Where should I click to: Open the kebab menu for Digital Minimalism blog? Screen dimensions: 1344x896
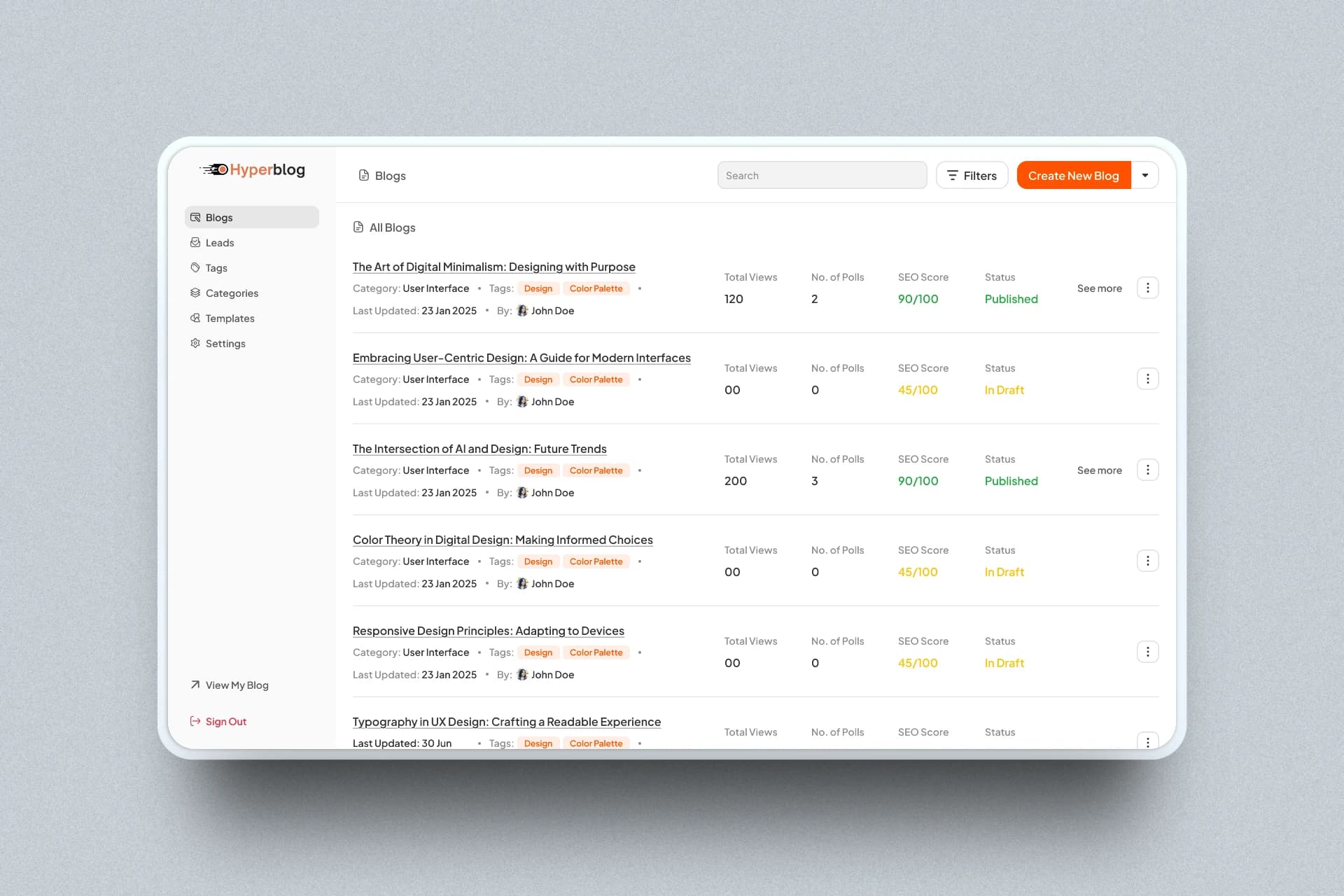coord(1147,288)
